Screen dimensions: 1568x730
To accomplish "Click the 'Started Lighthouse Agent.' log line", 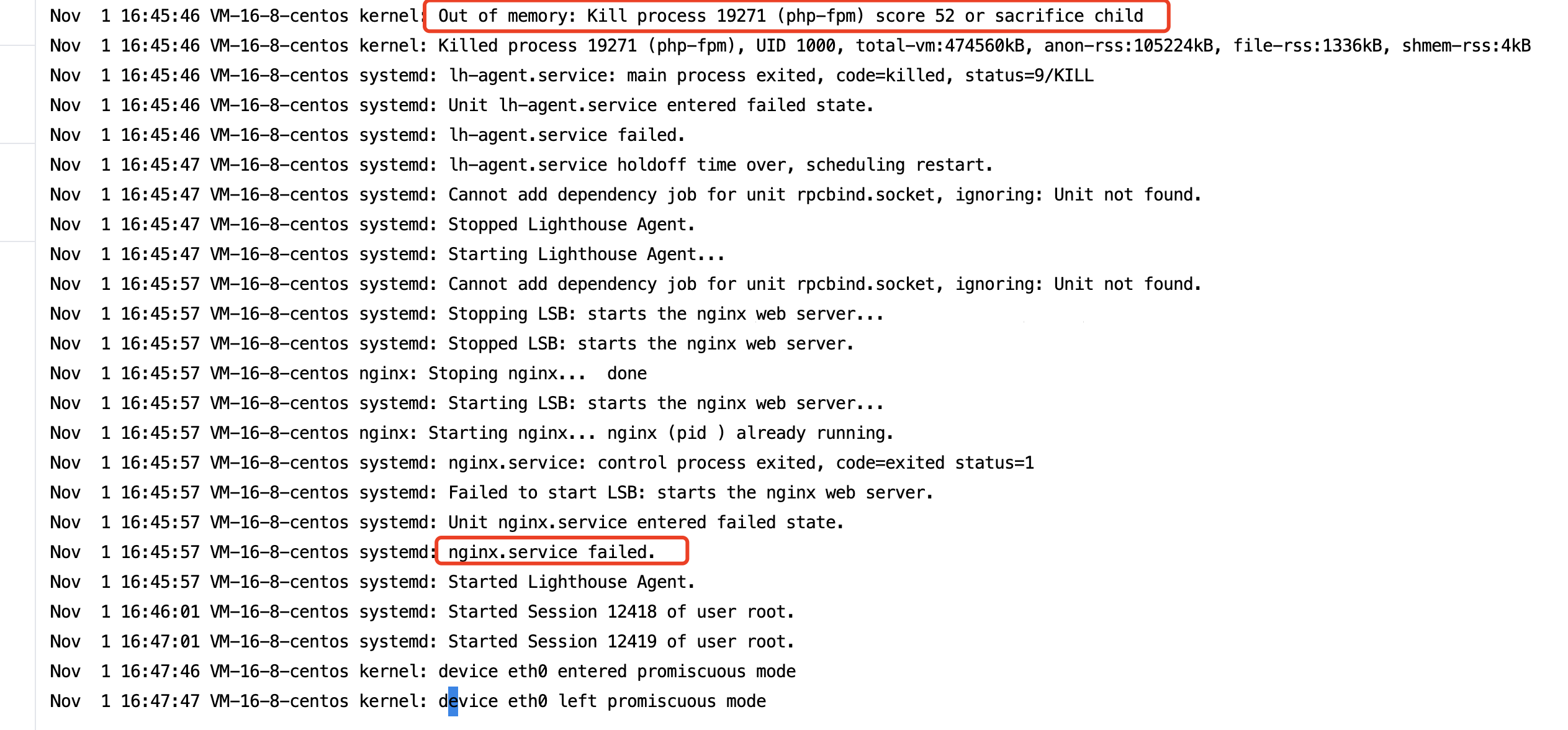I will [372, 582].
